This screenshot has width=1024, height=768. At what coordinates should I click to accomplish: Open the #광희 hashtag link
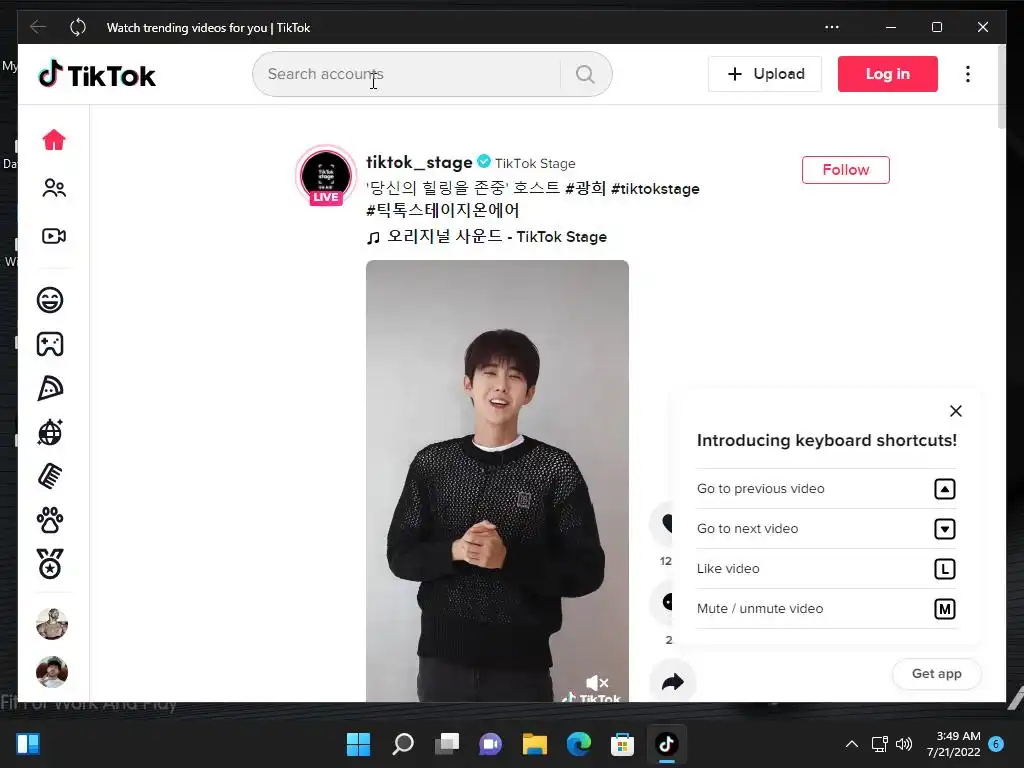pyautogui.click(x=586, y=188)
